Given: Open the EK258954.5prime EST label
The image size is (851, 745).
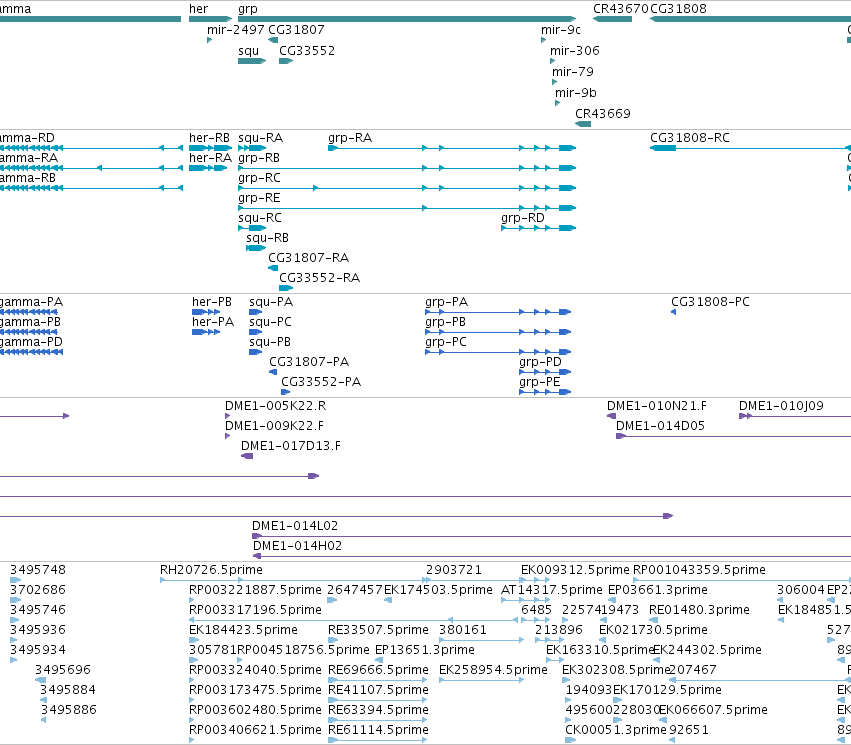Looking at the screenshot, I should coord(493,670).
